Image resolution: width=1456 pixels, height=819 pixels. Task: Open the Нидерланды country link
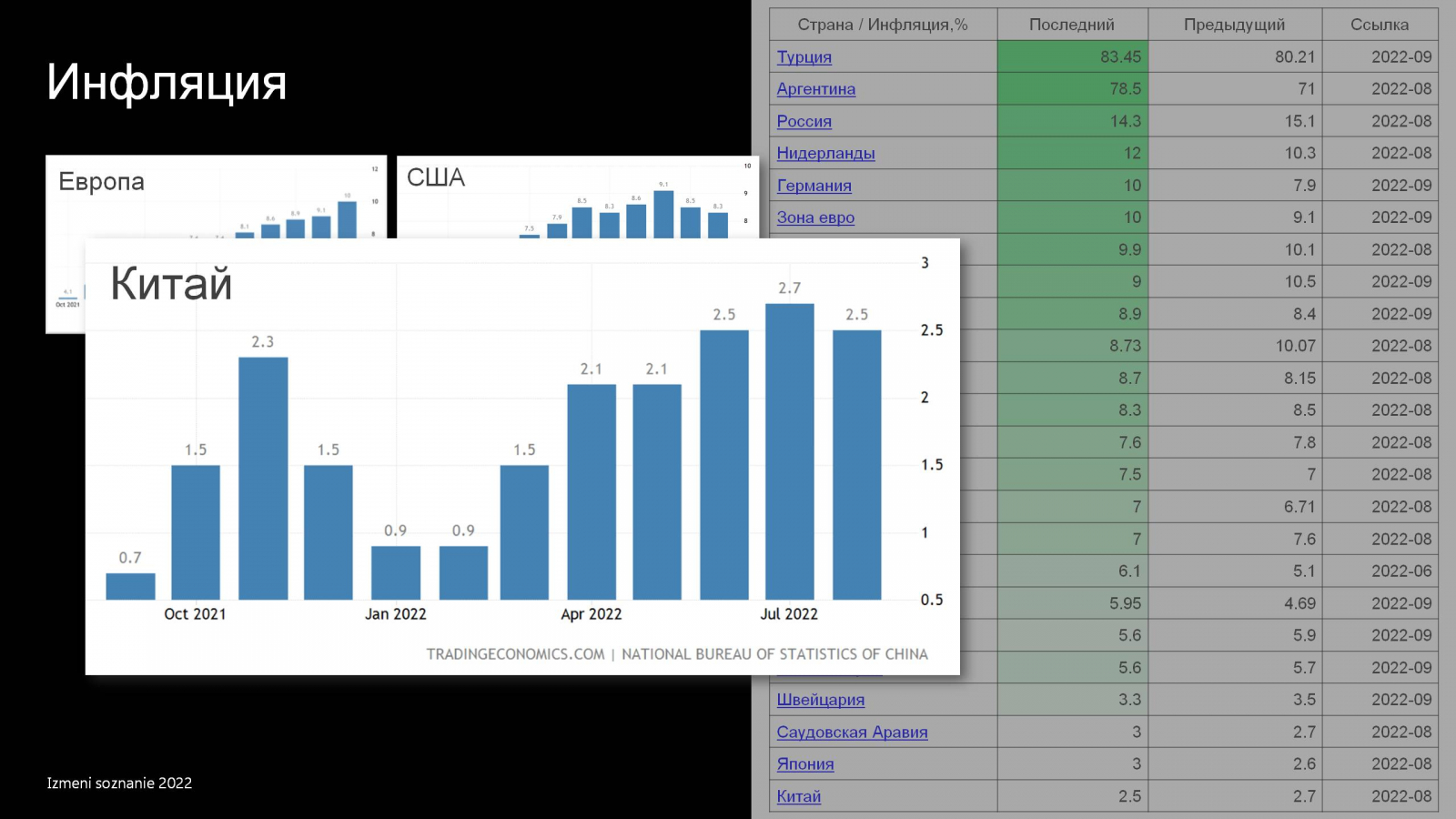(x=825, y=153)
